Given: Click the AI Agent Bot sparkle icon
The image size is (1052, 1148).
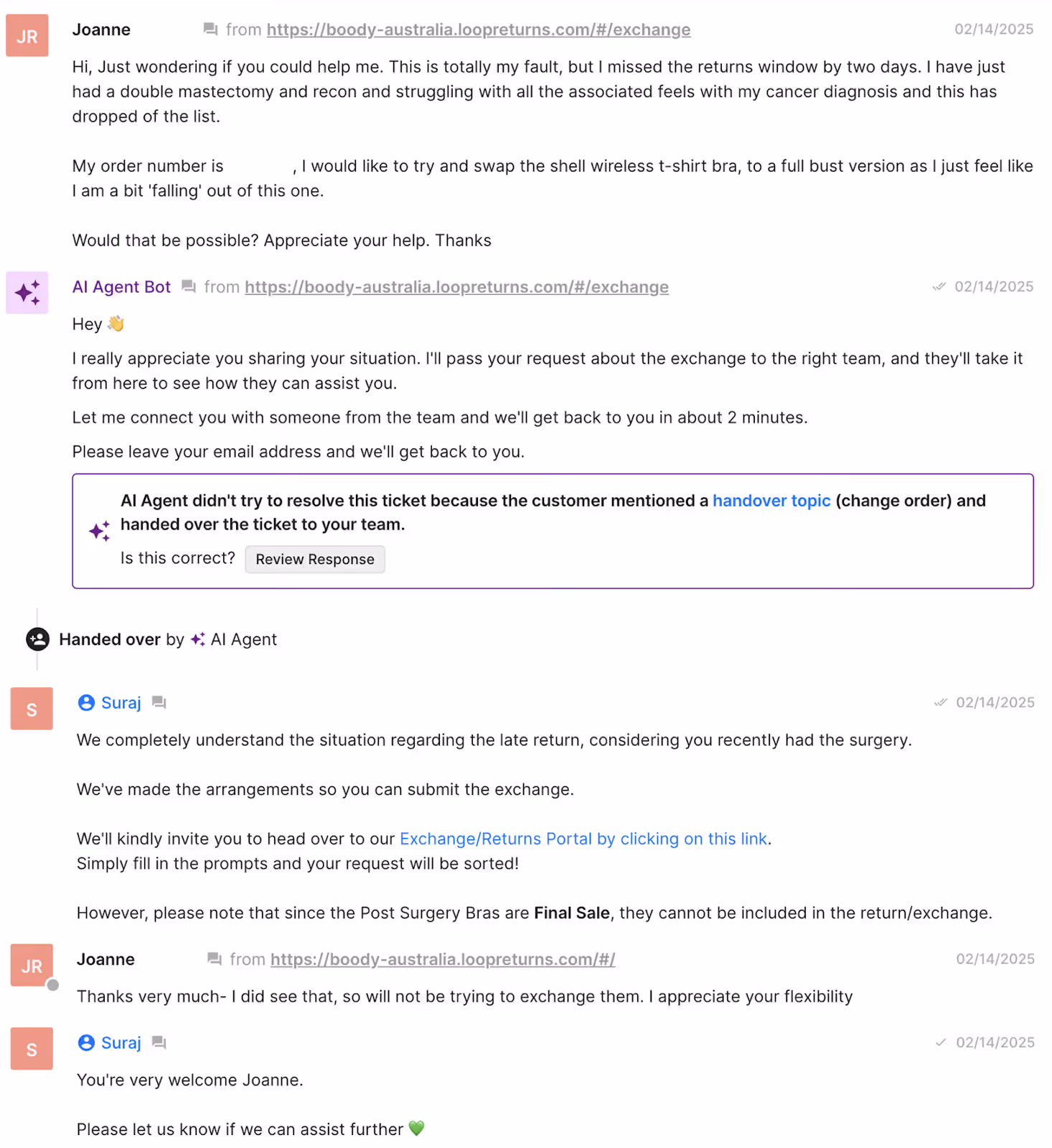Looking at the screenshot, I should [x=27, y=292].
